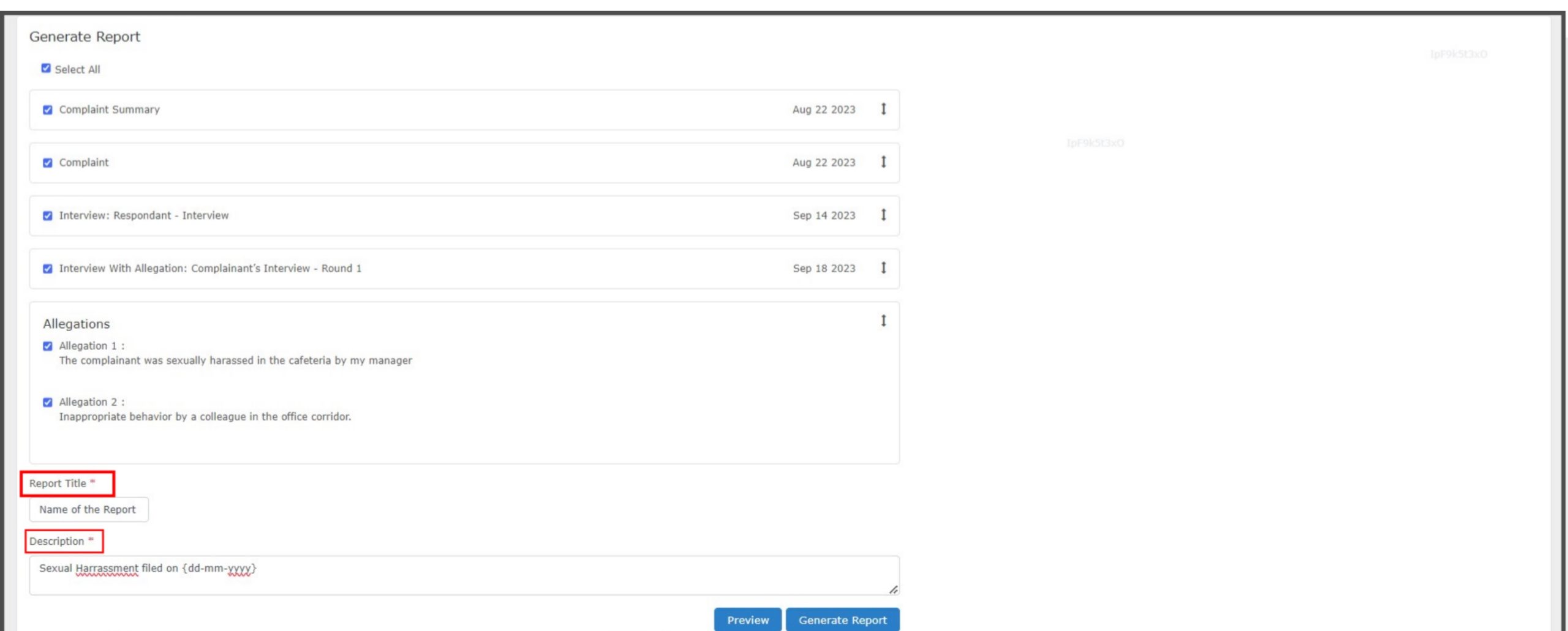
Task: Click the Preview button
Action: click(x=747, y=619)
